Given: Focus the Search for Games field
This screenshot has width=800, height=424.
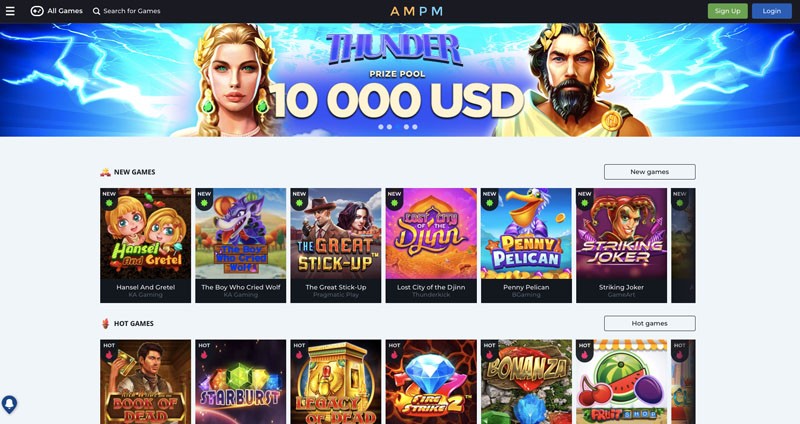Looking at the screenshot, I should coord(127,11).
